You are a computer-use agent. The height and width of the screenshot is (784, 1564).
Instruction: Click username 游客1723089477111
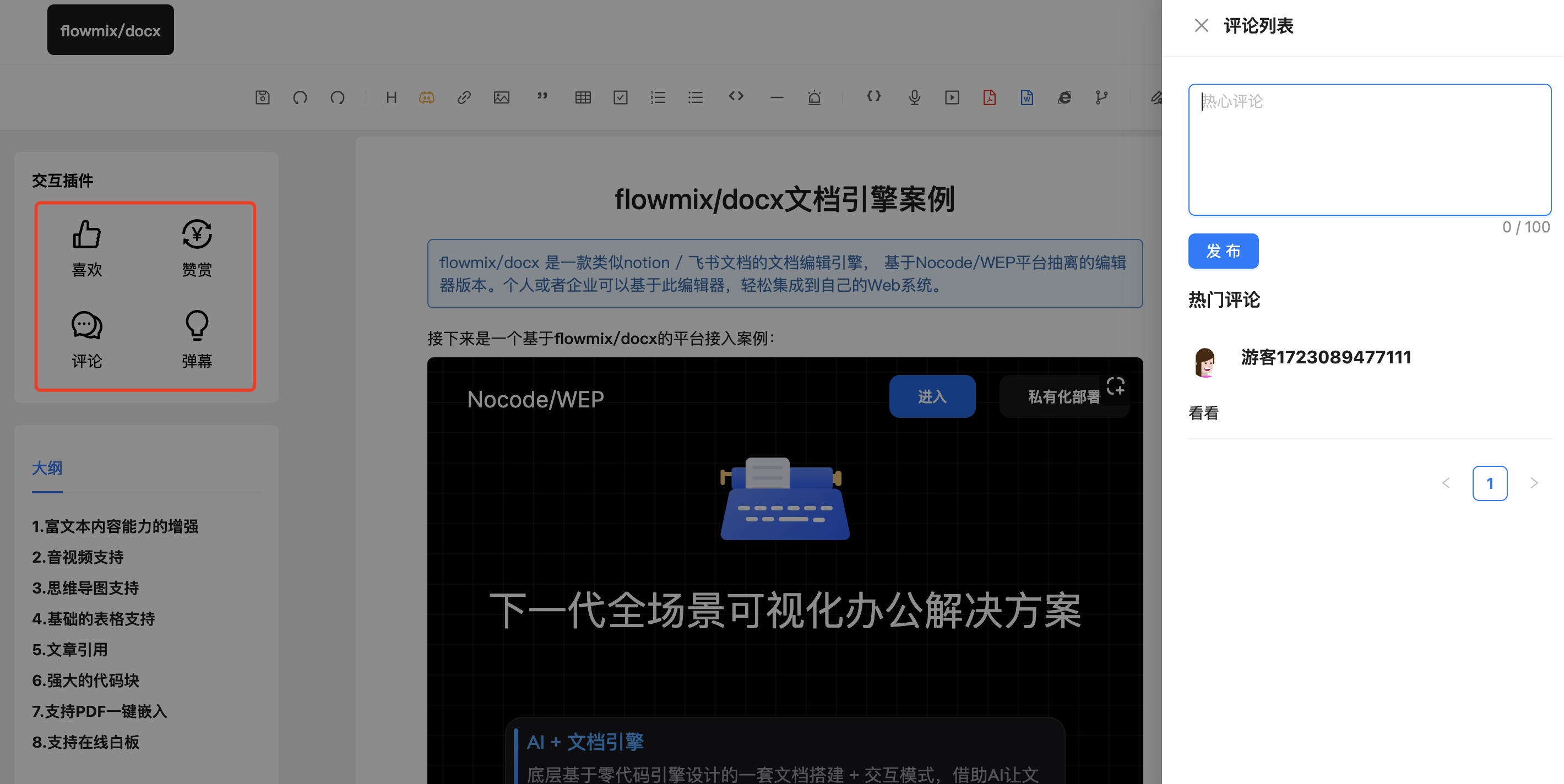[1326, 357]
